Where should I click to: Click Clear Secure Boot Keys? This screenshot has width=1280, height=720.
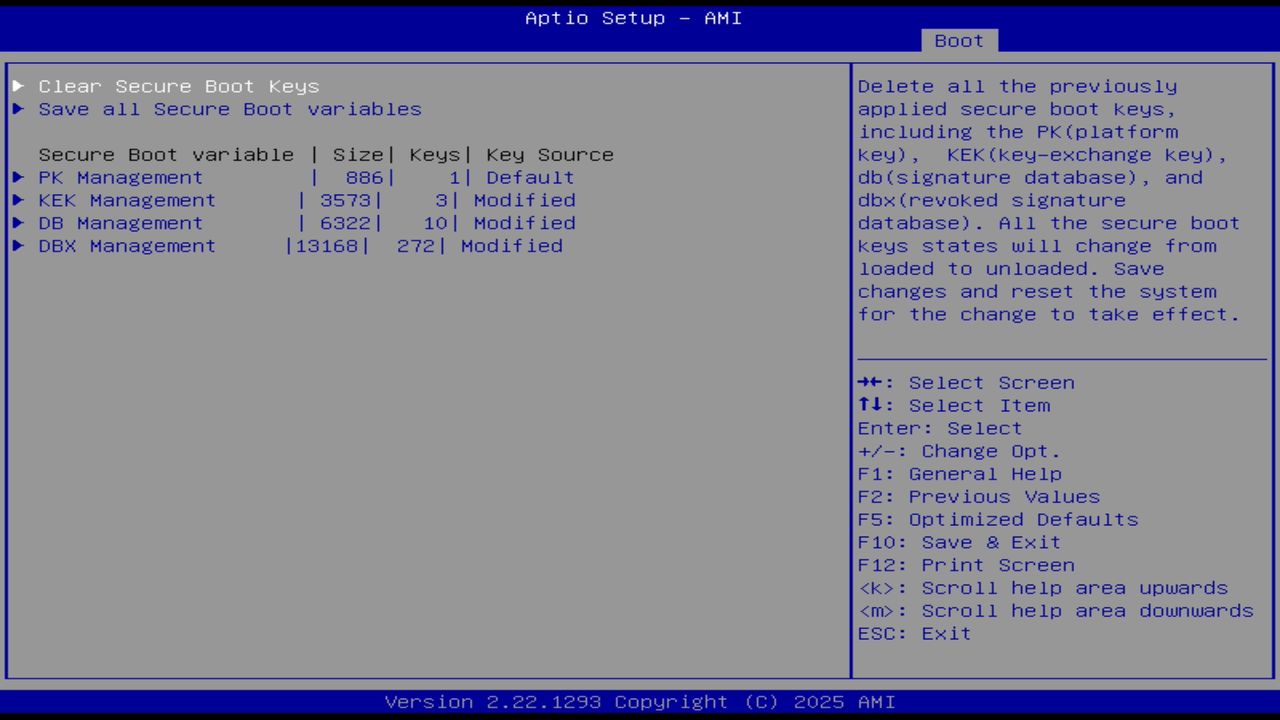click(x=178, y=86)
